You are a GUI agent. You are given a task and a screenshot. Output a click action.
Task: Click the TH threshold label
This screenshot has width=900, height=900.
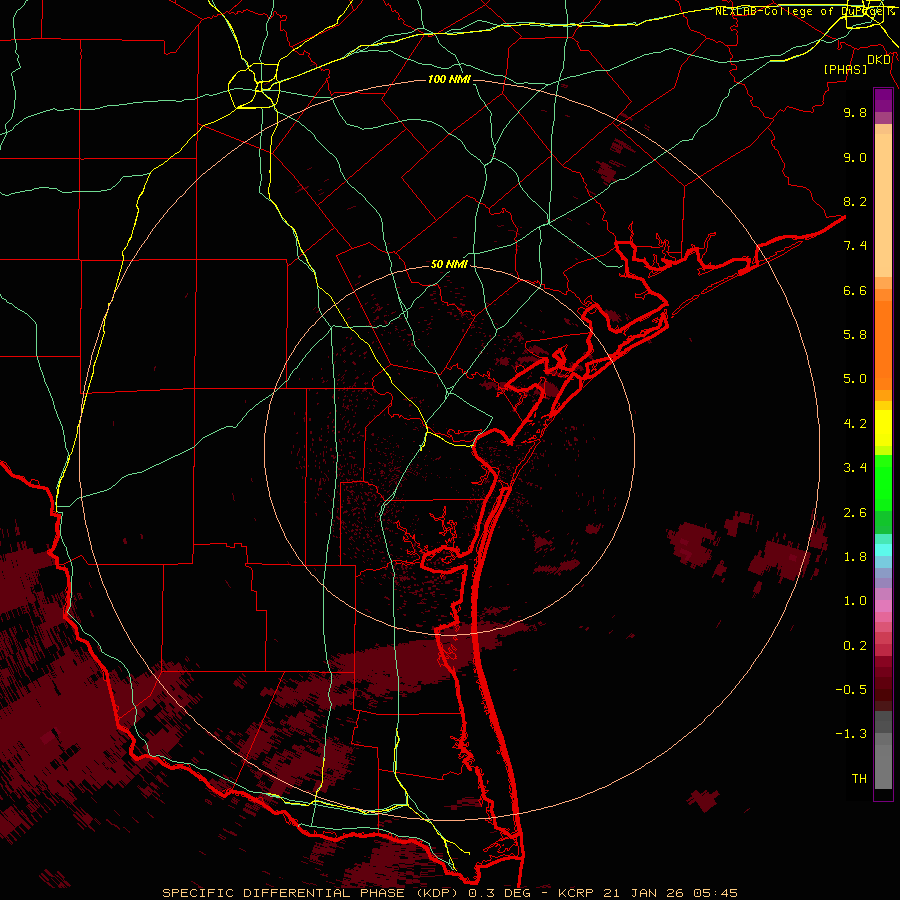[x=859, y=779]
